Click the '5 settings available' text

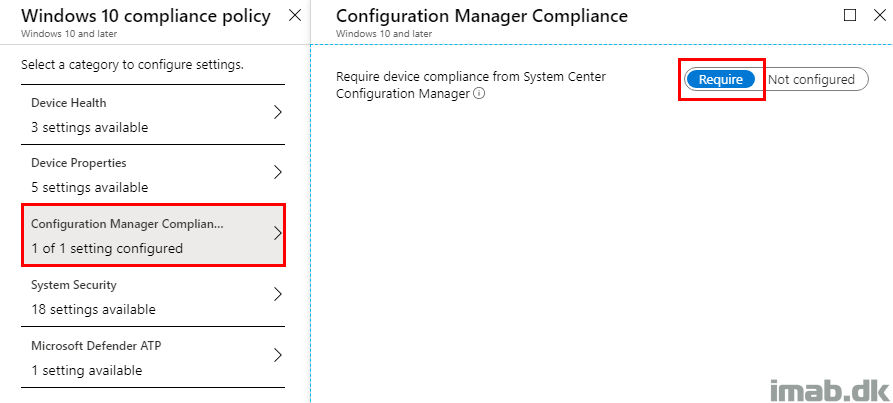[89, 188]
